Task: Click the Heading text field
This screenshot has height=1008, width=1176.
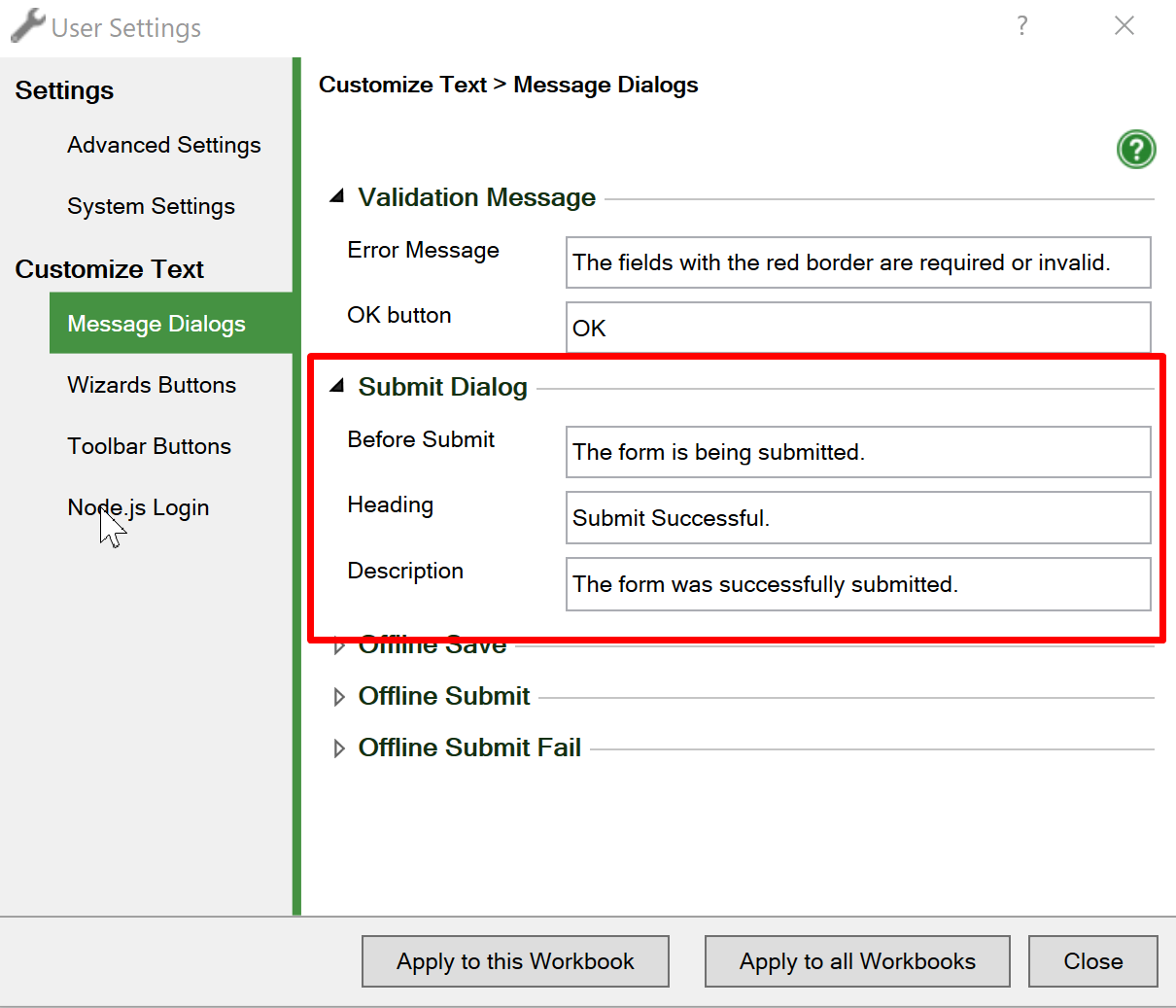Action: point(857,517)
